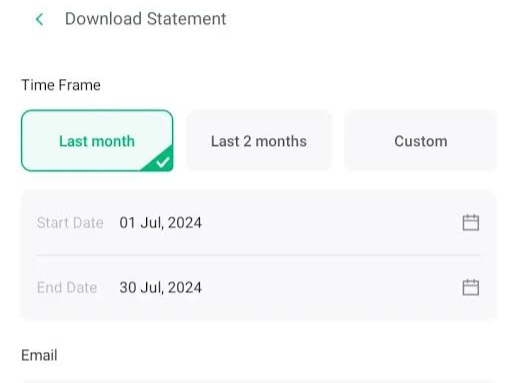Click the Email section label
Viewport: 518px width, 383px height.
[39, 355]
